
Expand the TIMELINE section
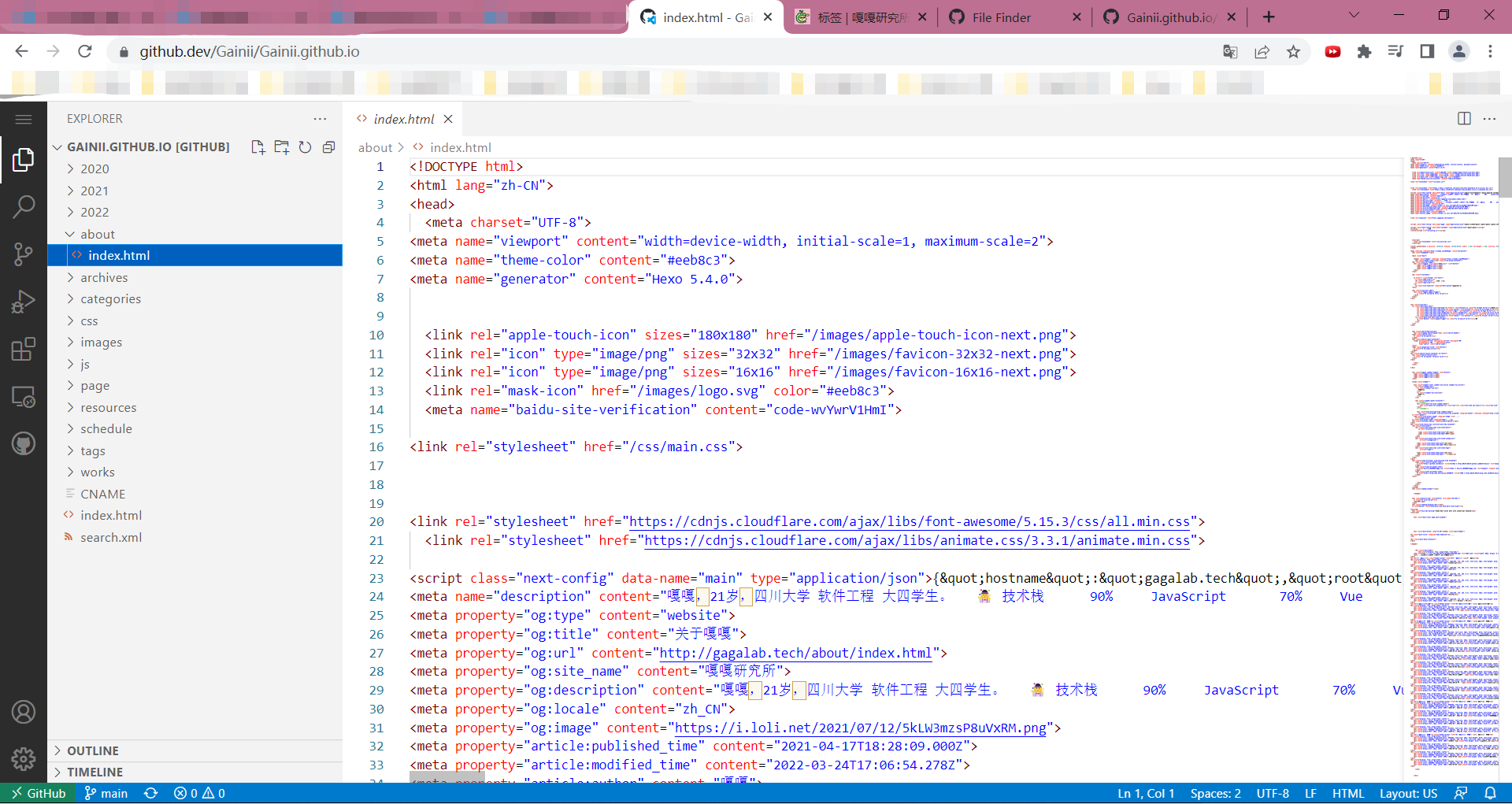point(195,772)
